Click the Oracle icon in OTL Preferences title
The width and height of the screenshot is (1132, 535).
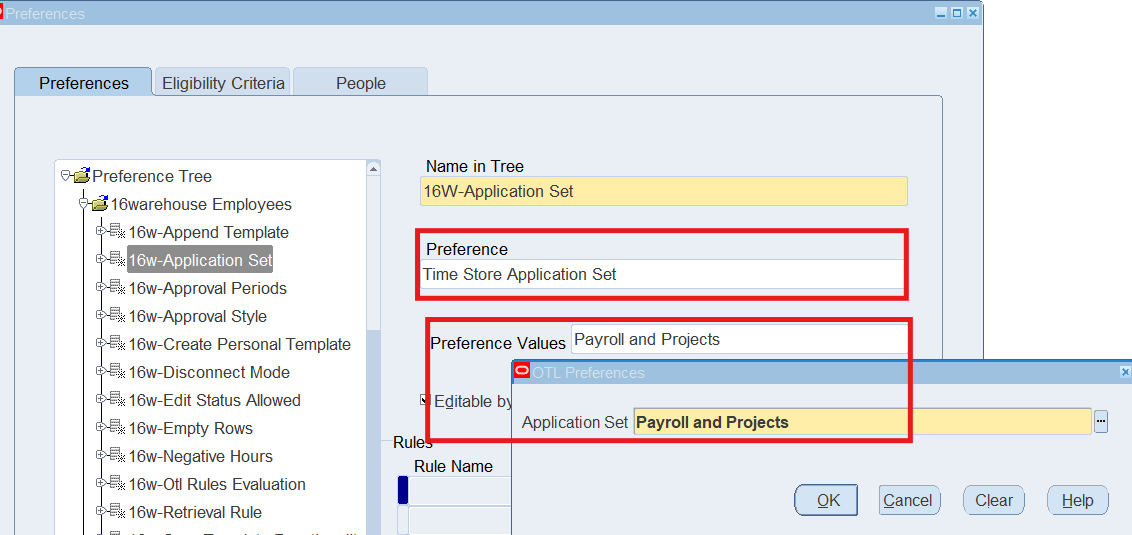[521, 371]
